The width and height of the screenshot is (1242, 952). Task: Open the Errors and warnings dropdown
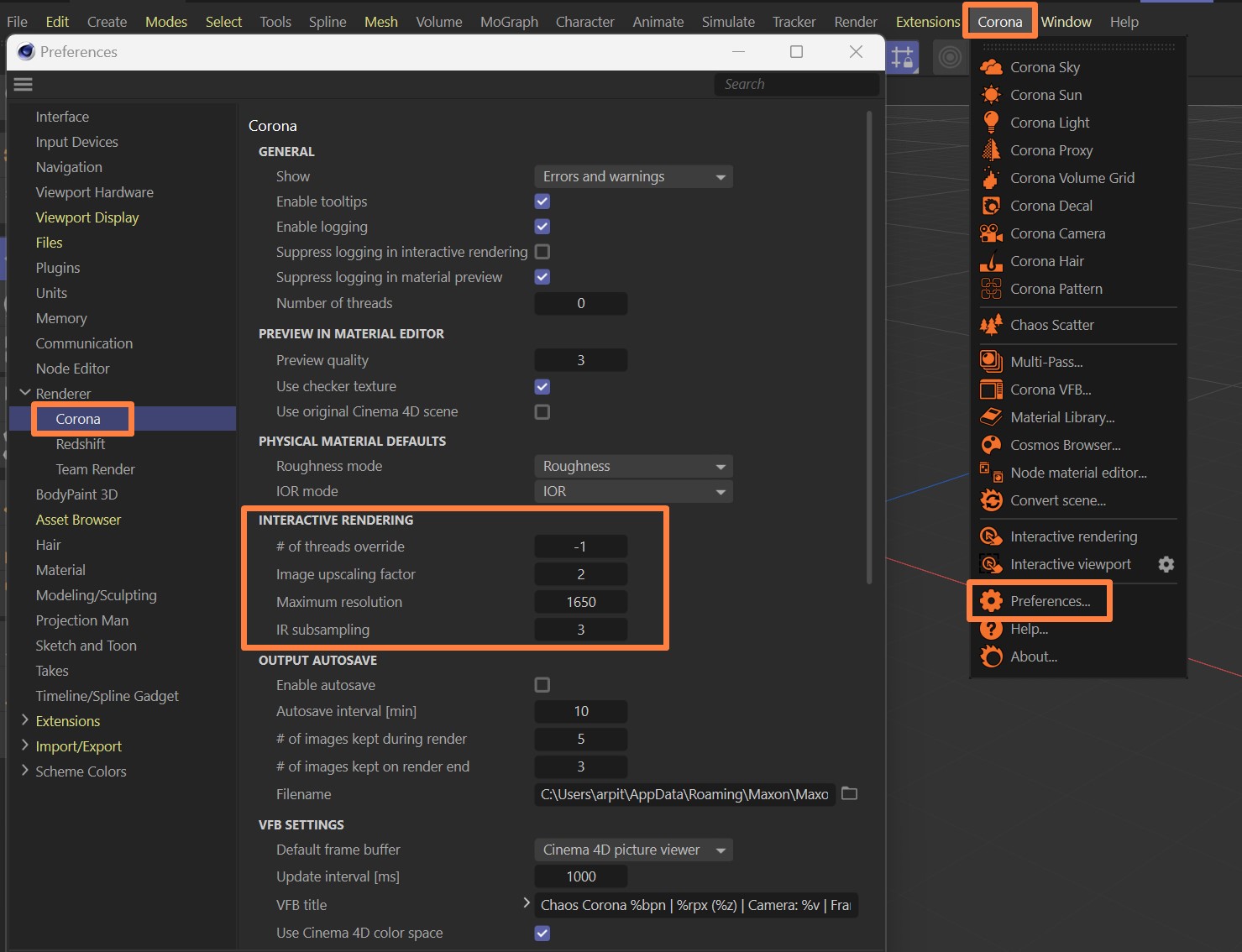pos(633,176)
